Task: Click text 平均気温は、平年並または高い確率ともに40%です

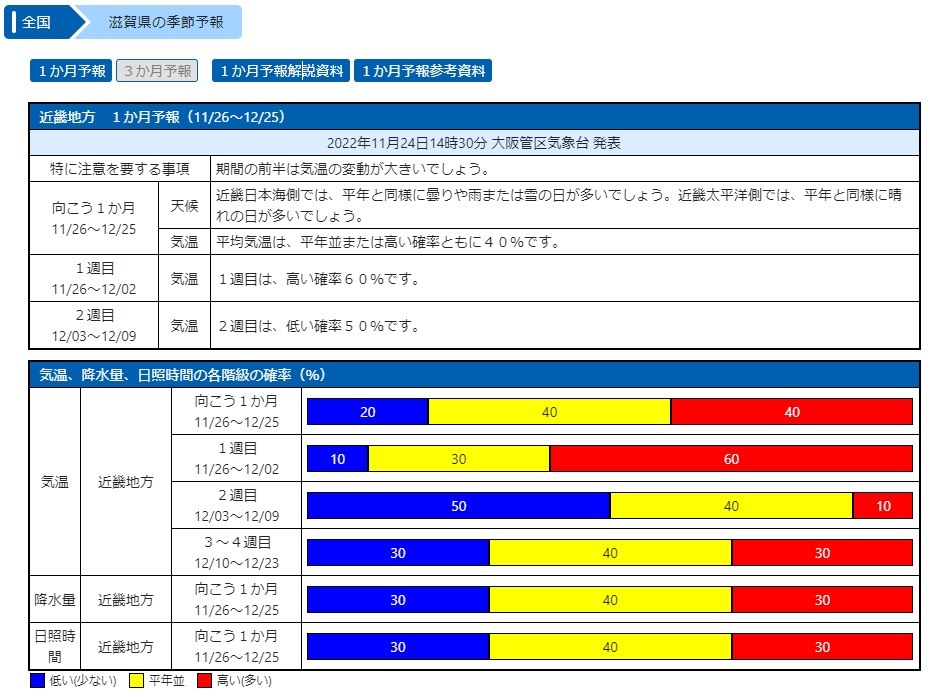Action: (387, 242)
